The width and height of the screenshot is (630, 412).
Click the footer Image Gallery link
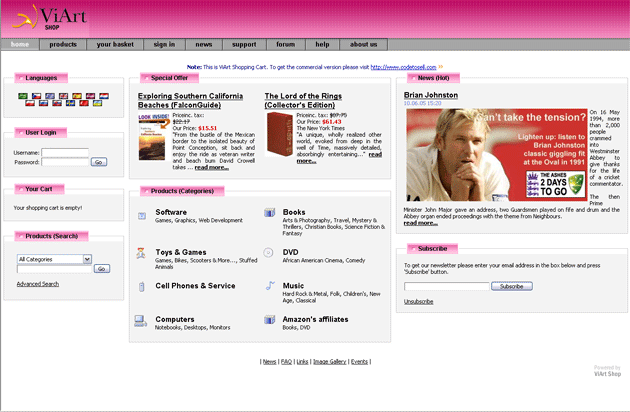[329, 362]
